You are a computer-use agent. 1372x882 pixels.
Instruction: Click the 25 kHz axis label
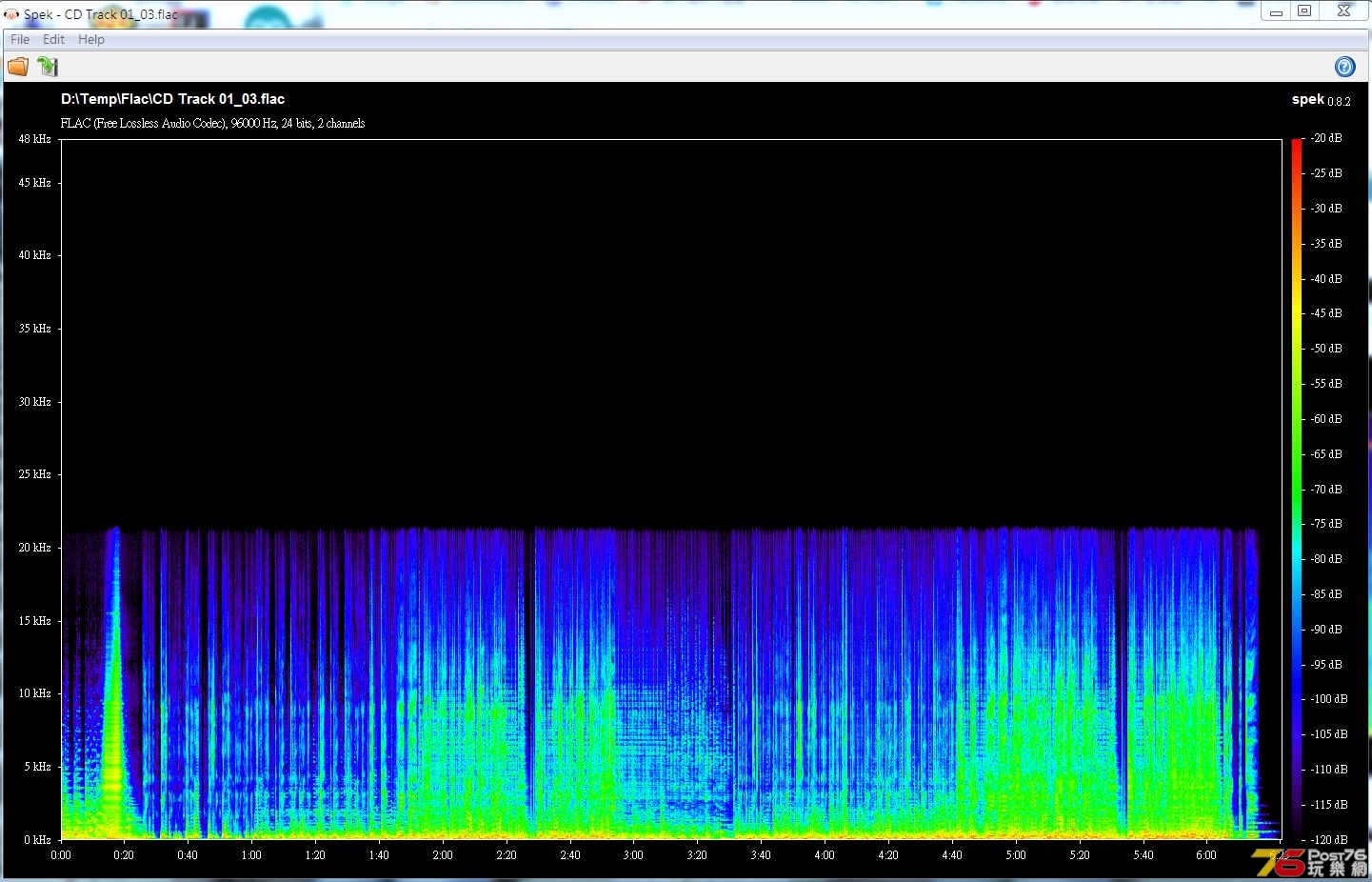(x=34, y=474)
